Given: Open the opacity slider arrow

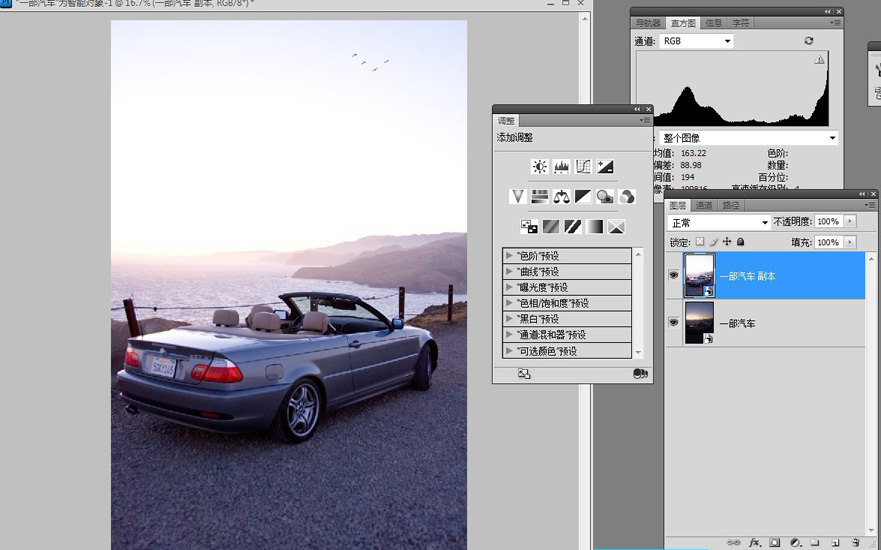Looking at the screenshot, I should (850, 221).
